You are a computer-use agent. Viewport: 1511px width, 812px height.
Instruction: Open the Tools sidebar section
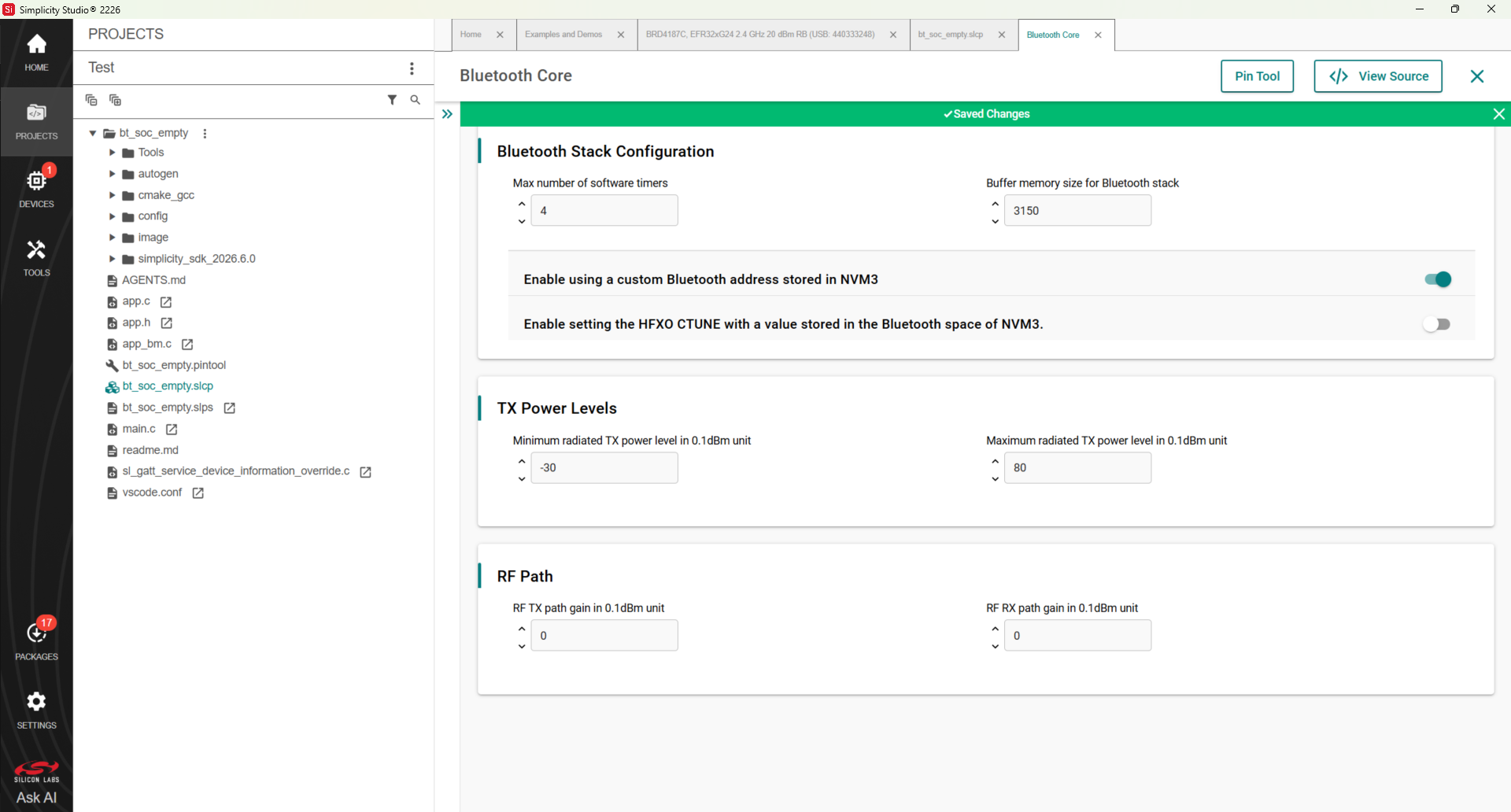pyautogui.click(x=36, y=258)
